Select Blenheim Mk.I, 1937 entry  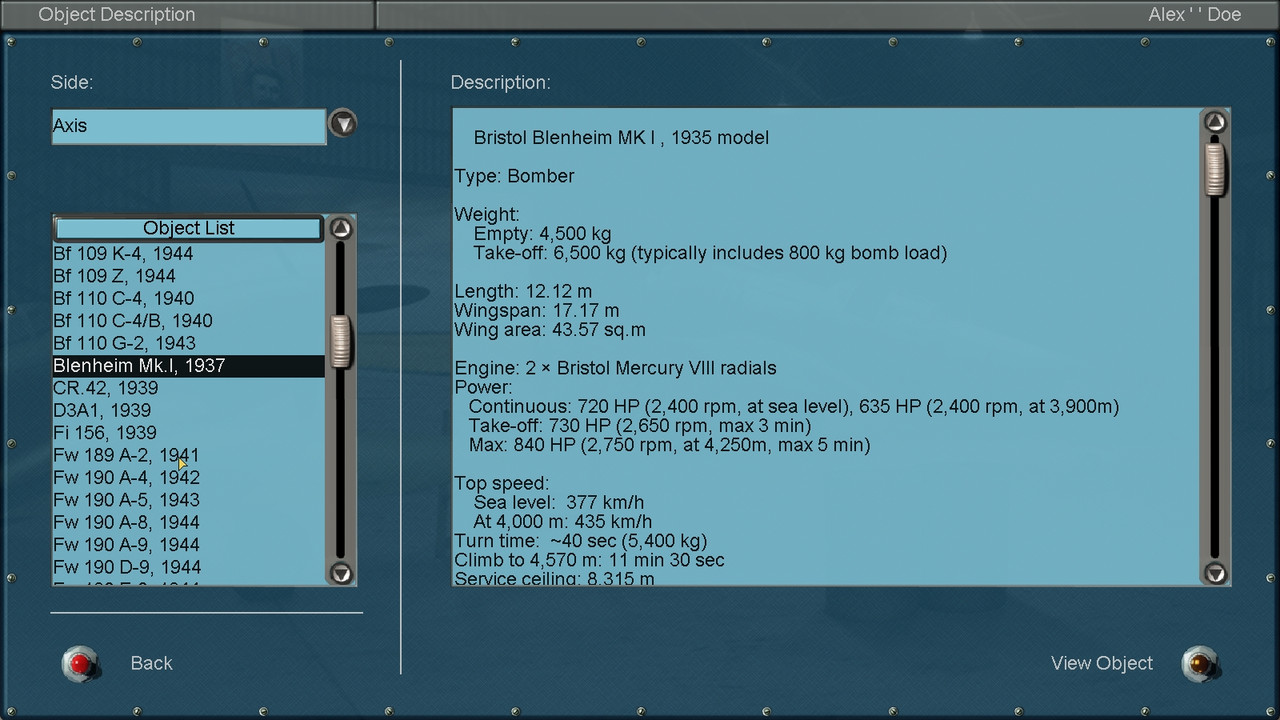point(189,366)
